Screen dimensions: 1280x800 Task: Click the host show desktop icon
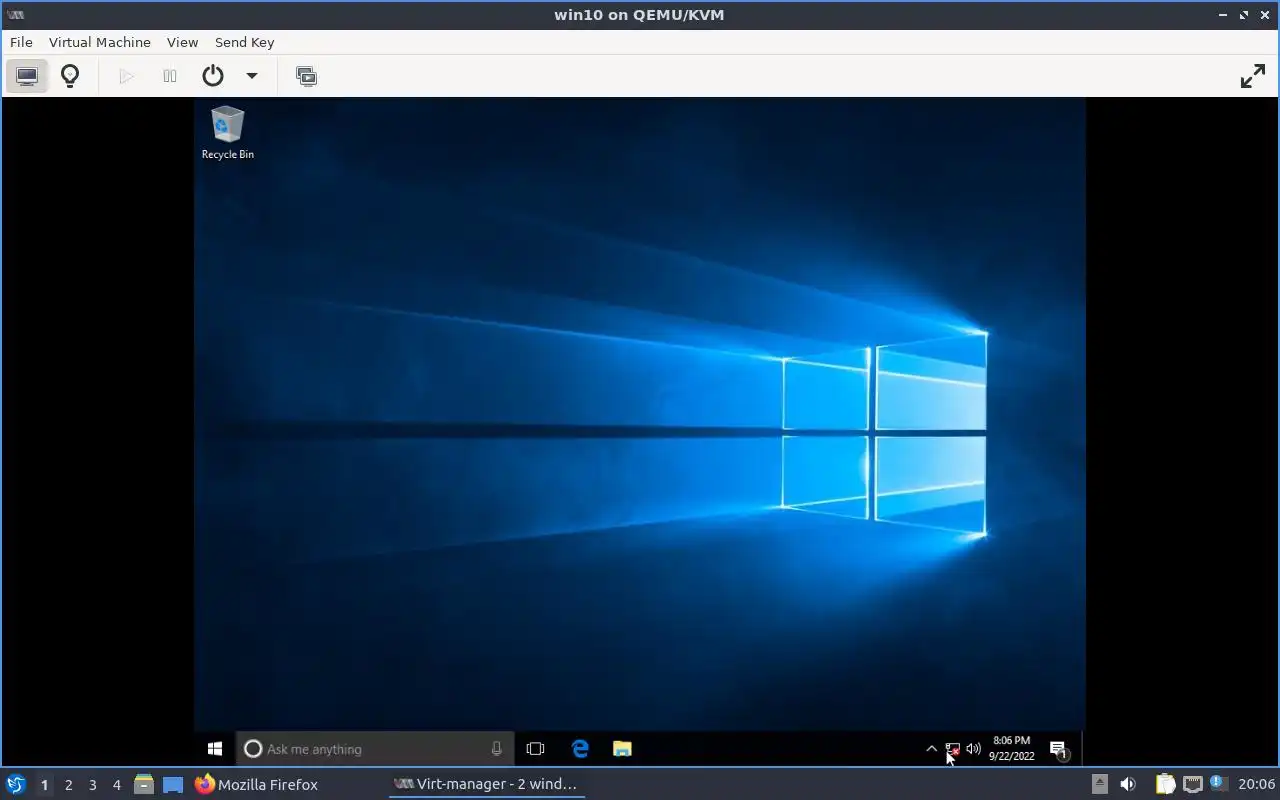173,785
